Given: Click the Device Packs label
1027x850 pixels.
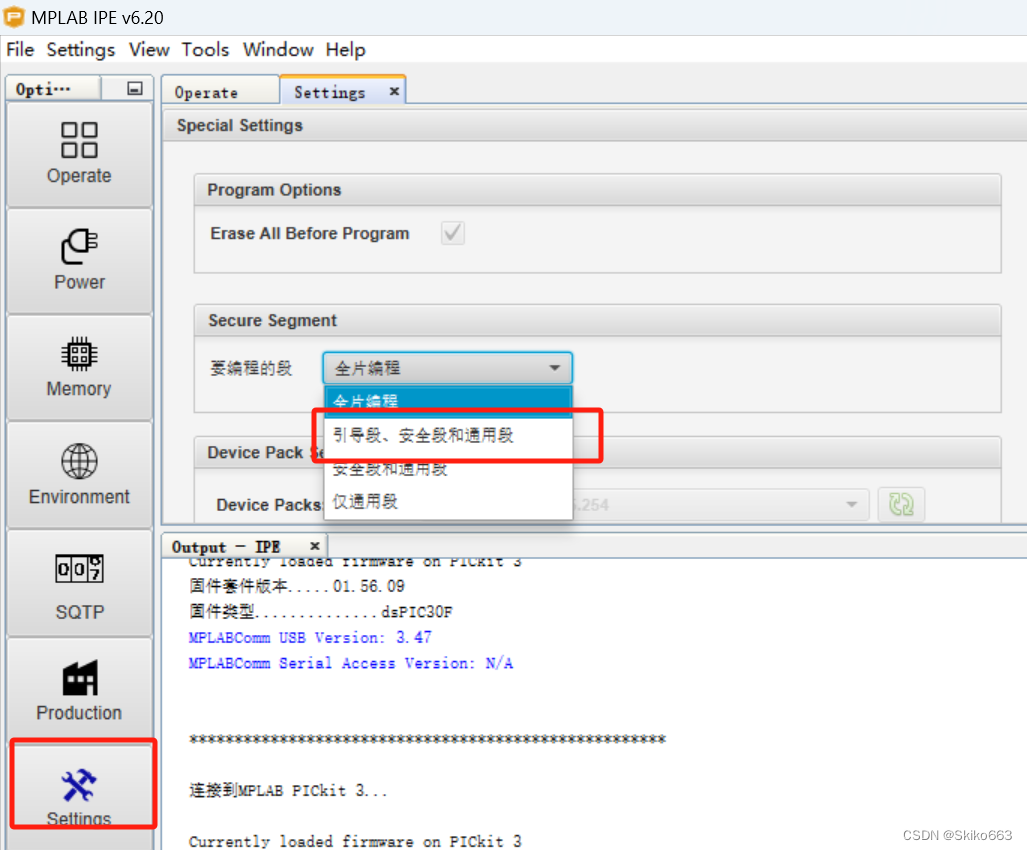Looking at the screenshot, I should 269,505.
